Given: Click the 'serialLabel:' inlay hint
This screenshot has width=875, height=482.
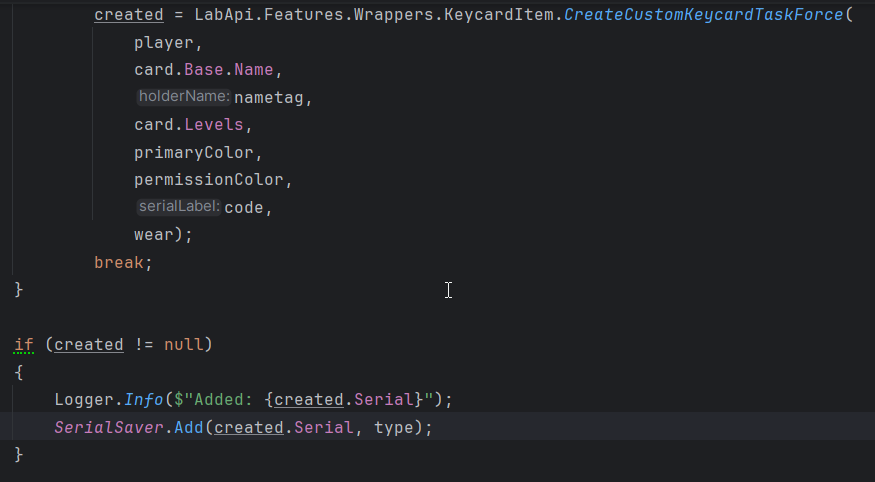Looking at the screenshot, I should [179, 206].
